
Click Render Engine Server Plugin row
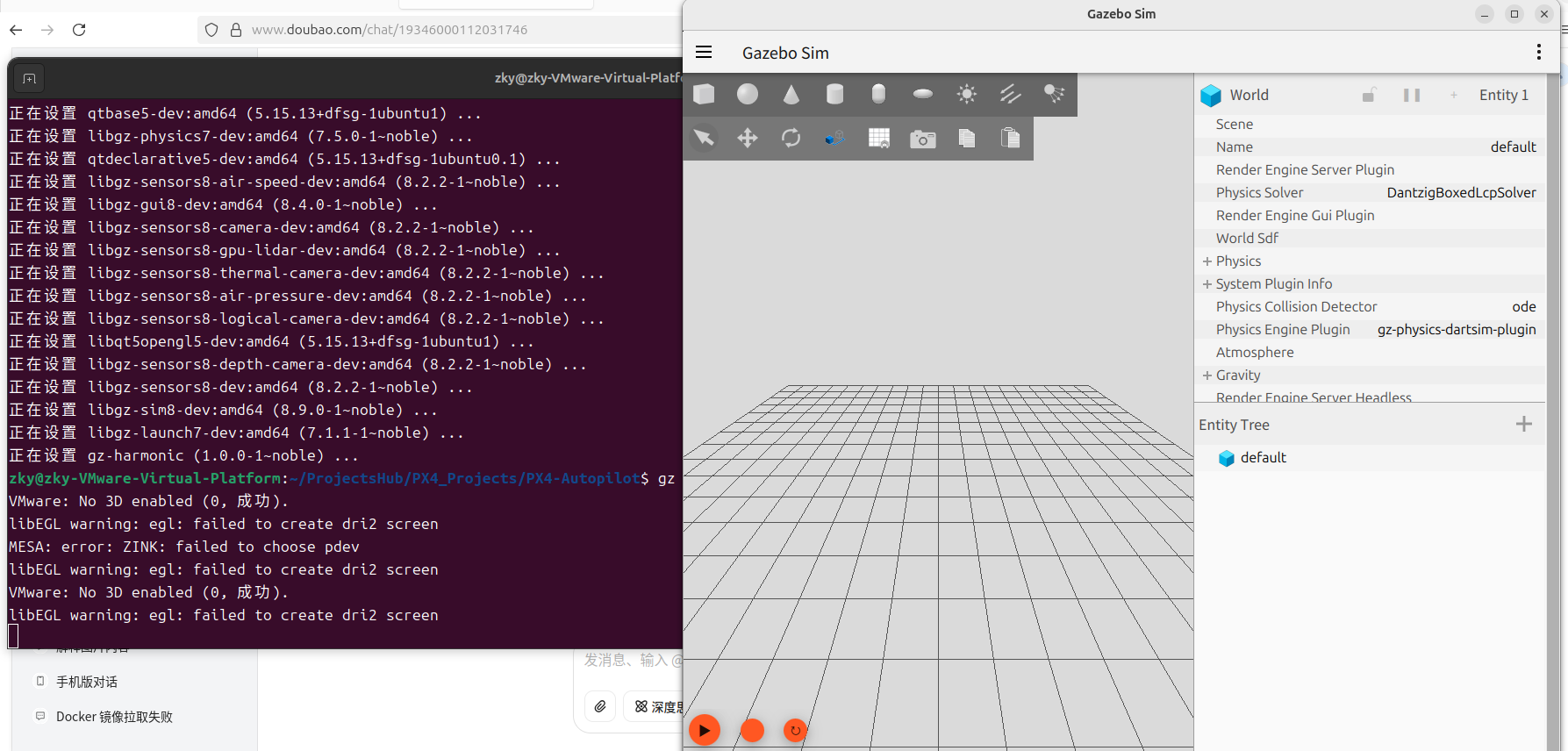(x=1370, y=170)
